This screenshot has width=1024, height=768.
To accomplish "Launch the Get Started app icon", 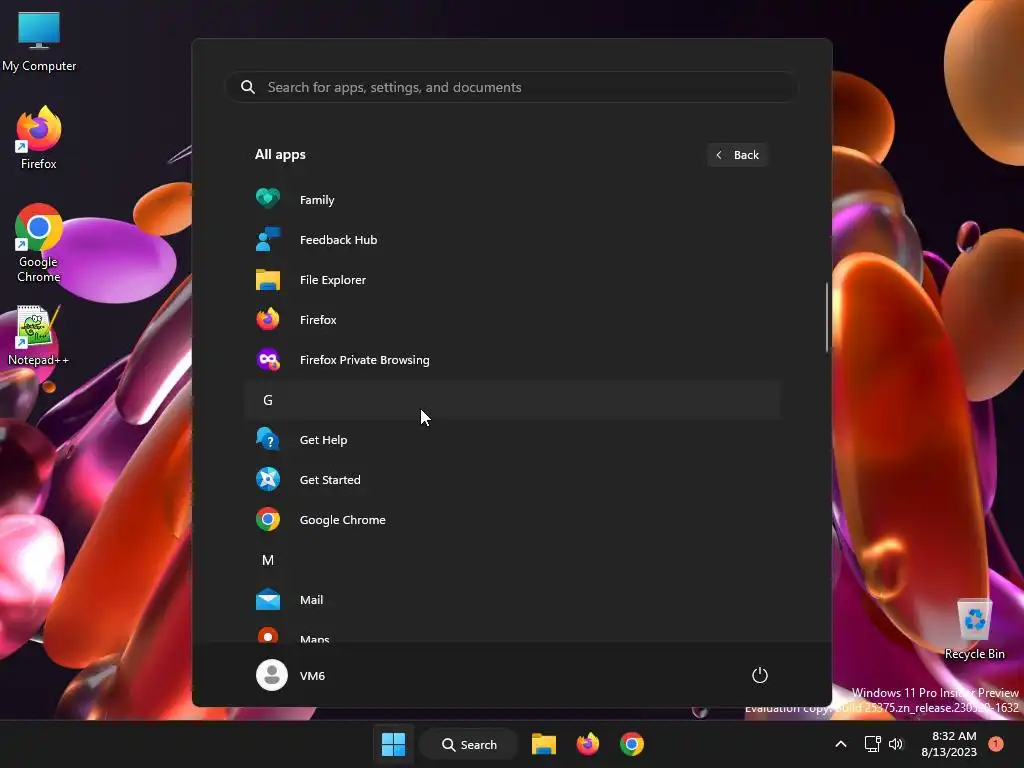I will 268,479.
